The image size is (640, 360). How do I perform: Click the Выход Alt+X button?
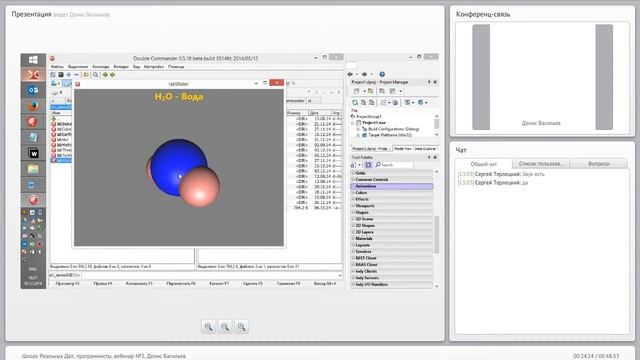coord(325,283)
